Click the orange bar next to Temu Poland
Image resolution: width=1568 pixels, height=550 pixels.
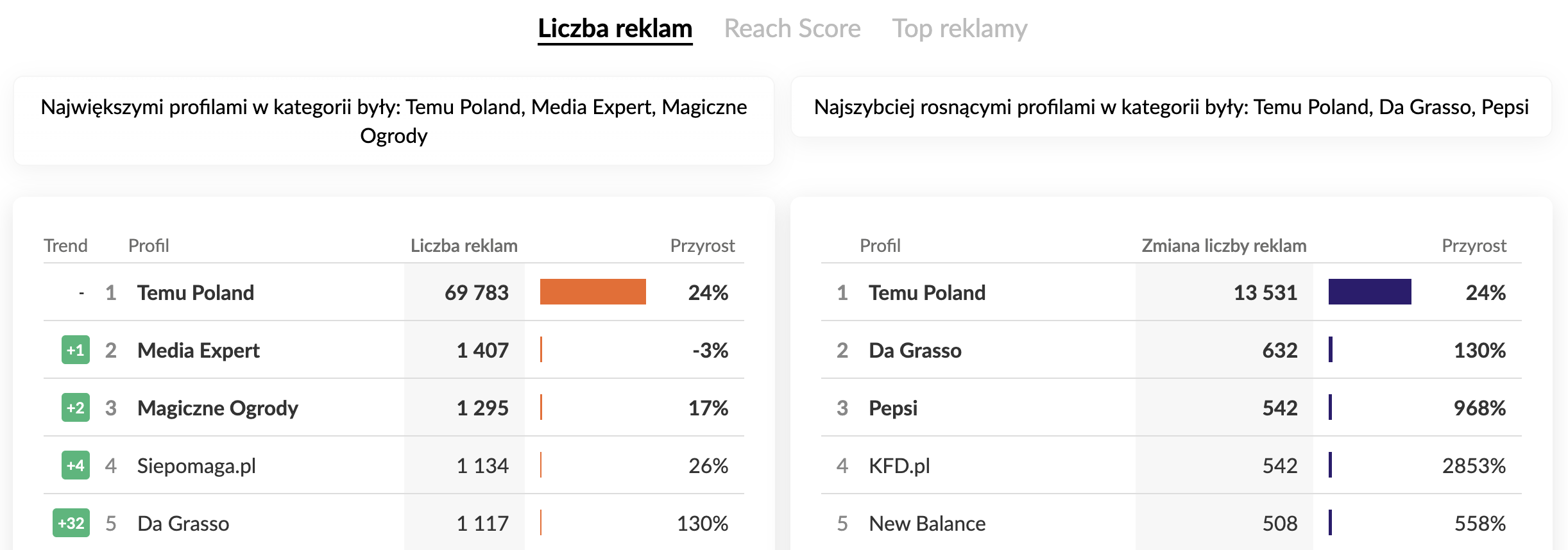click(x=593, y=292)
